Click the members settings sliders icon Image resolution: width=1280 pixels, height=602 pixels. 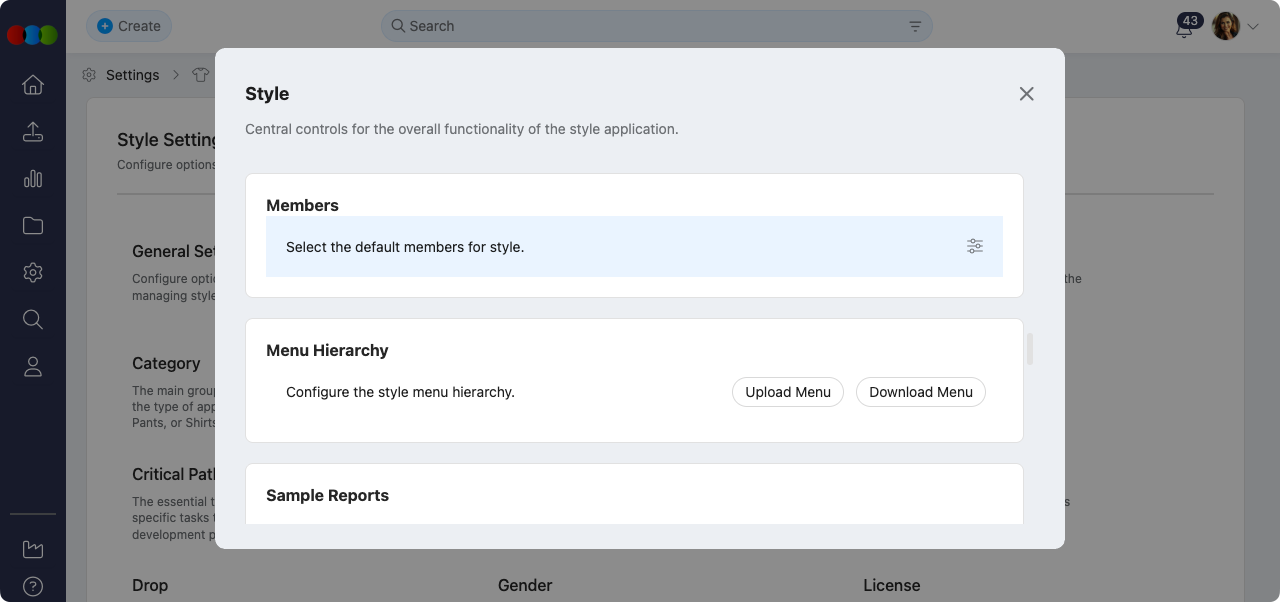[975, 246]
